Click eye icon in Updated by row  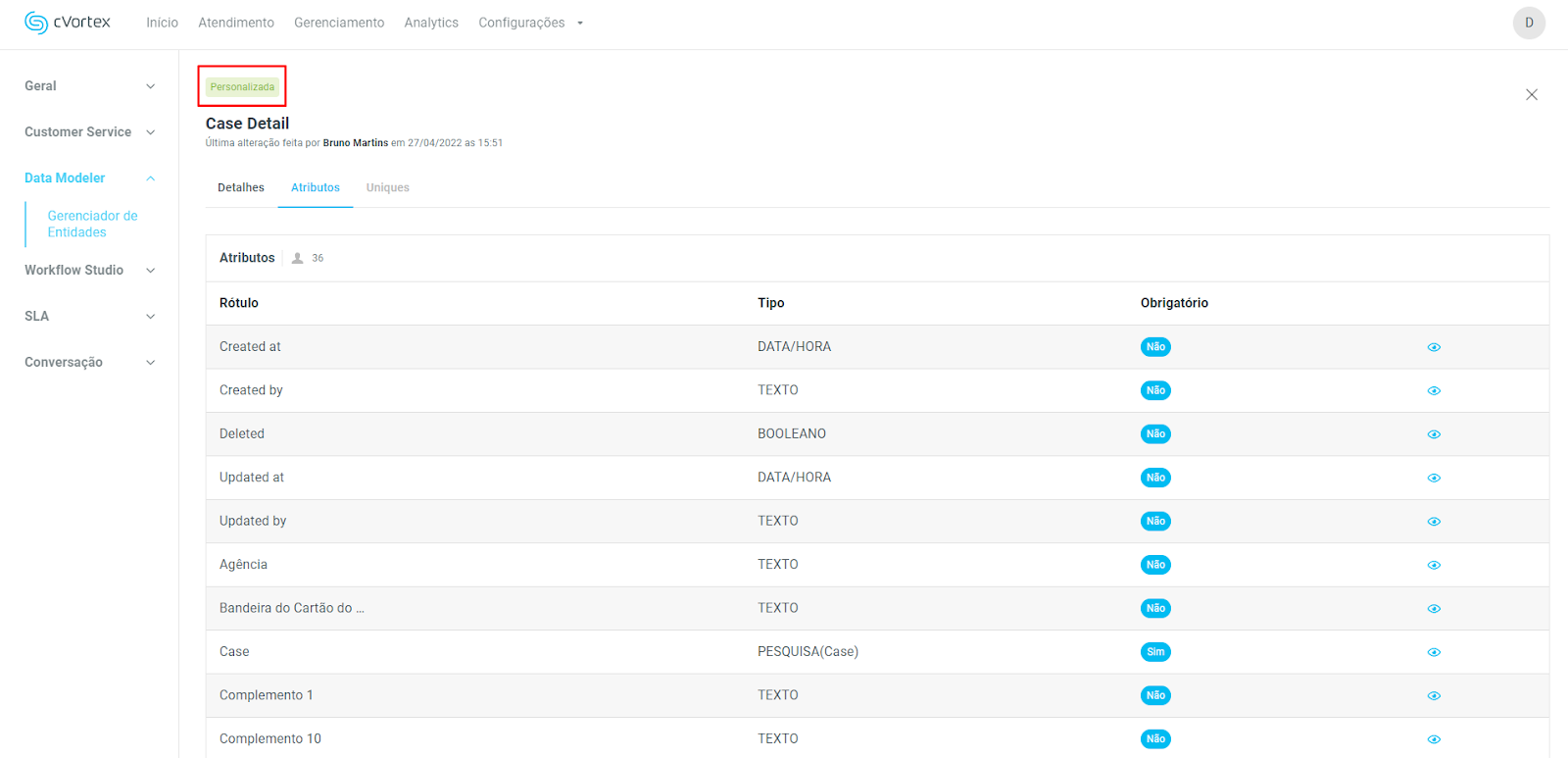1433,522
